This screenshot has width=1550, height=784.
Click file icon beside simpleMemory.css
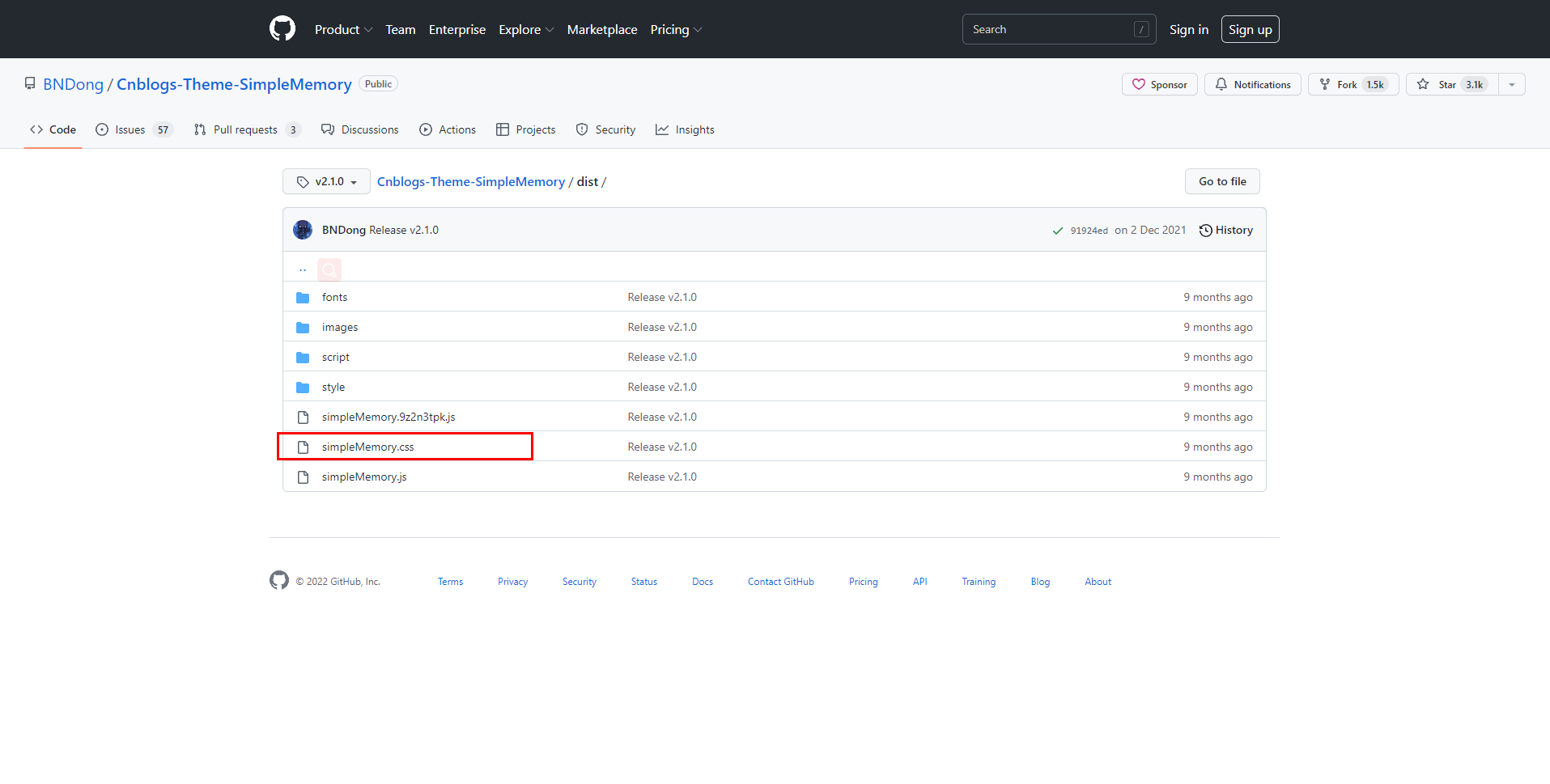(303, 447)
